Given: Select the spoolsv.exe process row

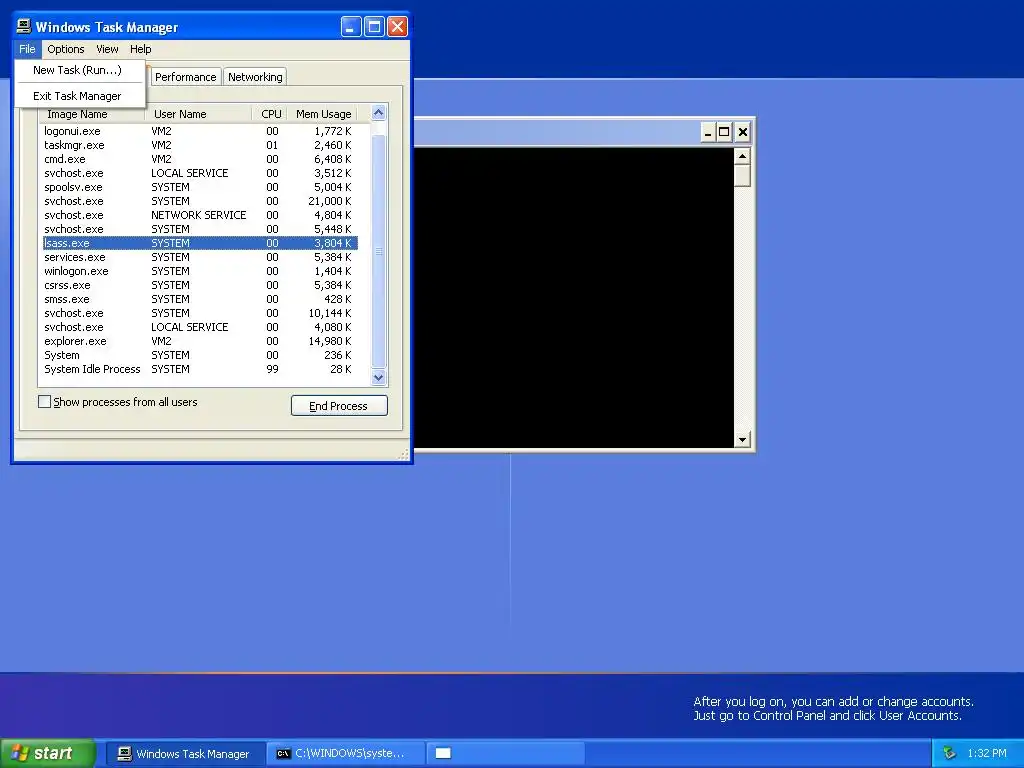Looking at the screenshot, I should pos(199,187).
